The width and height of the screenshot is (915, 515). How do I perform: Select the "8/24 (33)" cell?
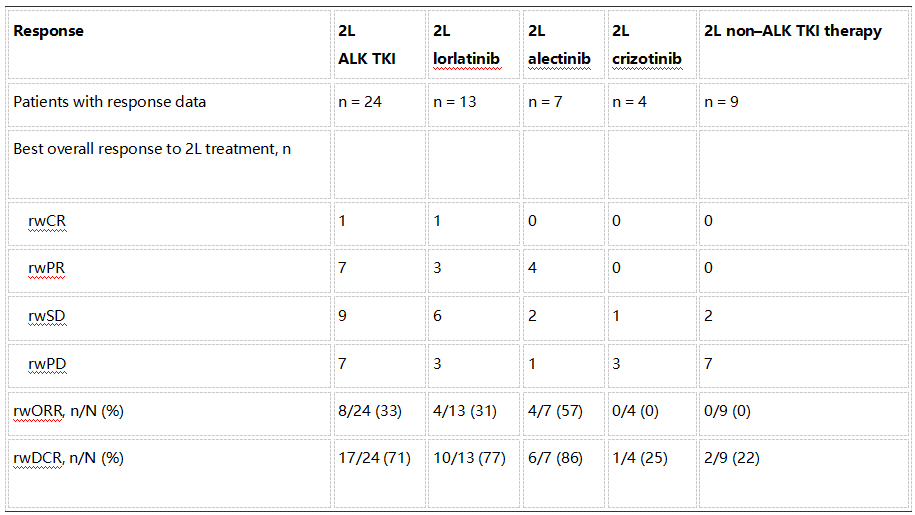click(x=370, y=411)
